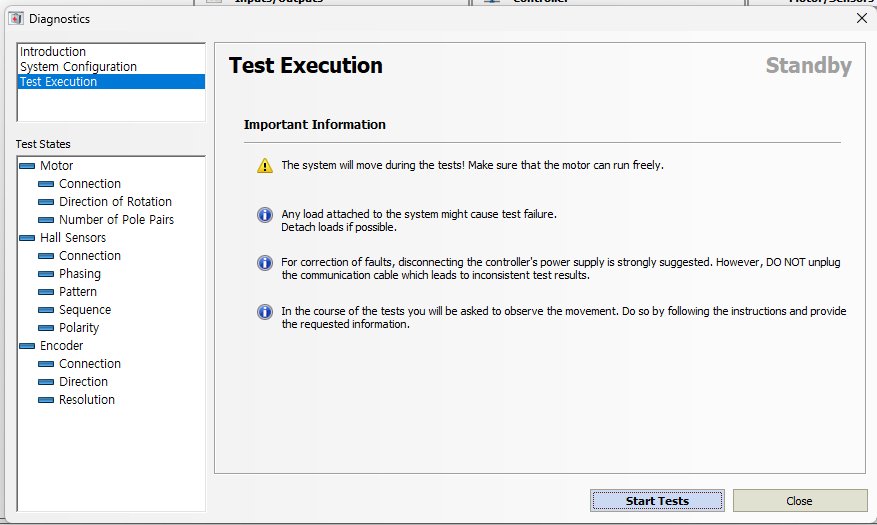Open the Introduction page
Image resolution: width=877 pixels, height=525 pixels.
[x=53, y=52]
